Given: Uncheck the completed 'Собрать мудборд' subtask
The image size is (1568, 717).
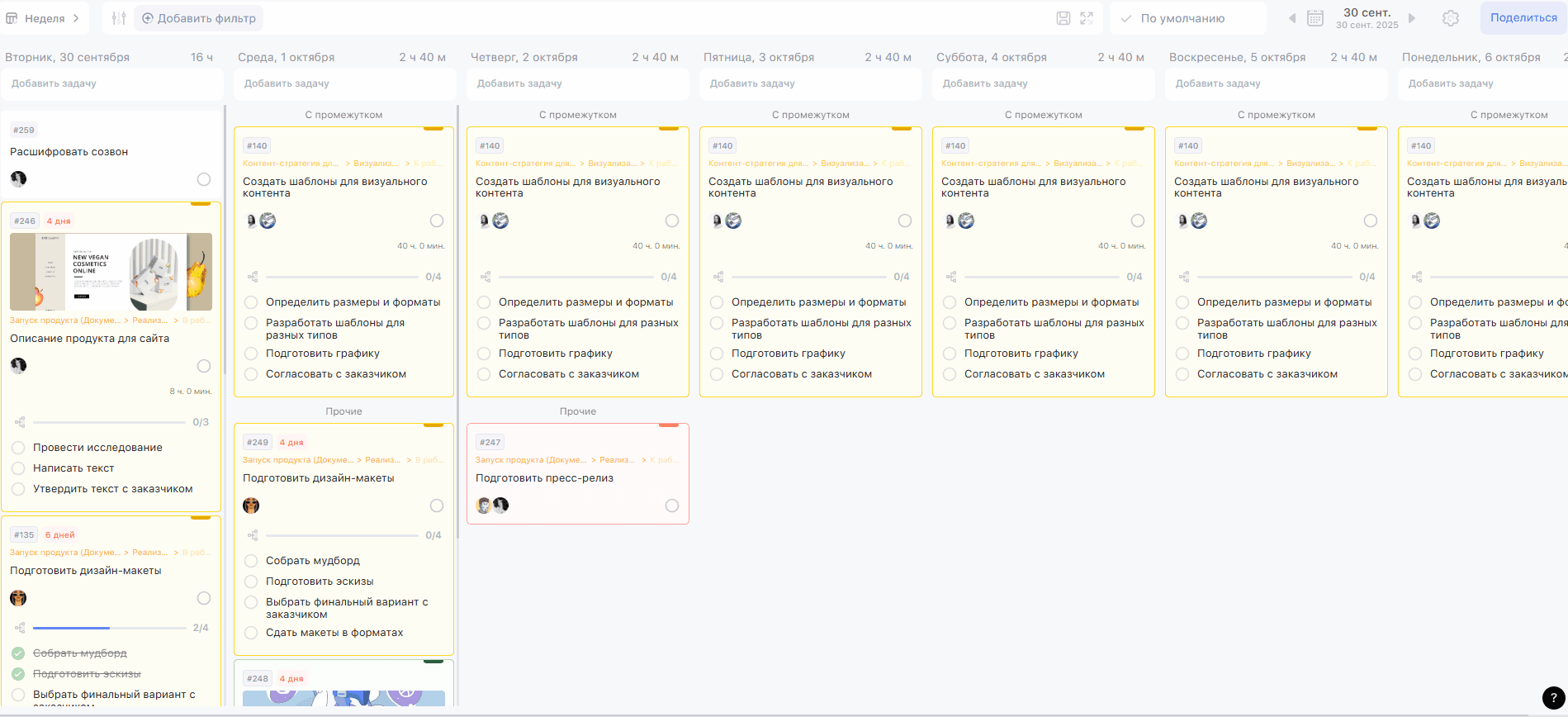Looking at the screenshot, I should (18, 653).
